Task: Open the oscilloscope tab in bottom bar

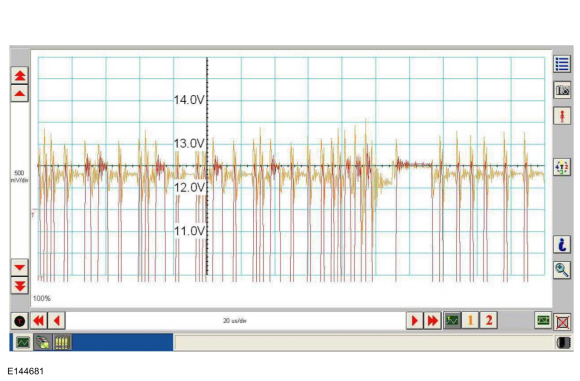Action: click(23, 343)
